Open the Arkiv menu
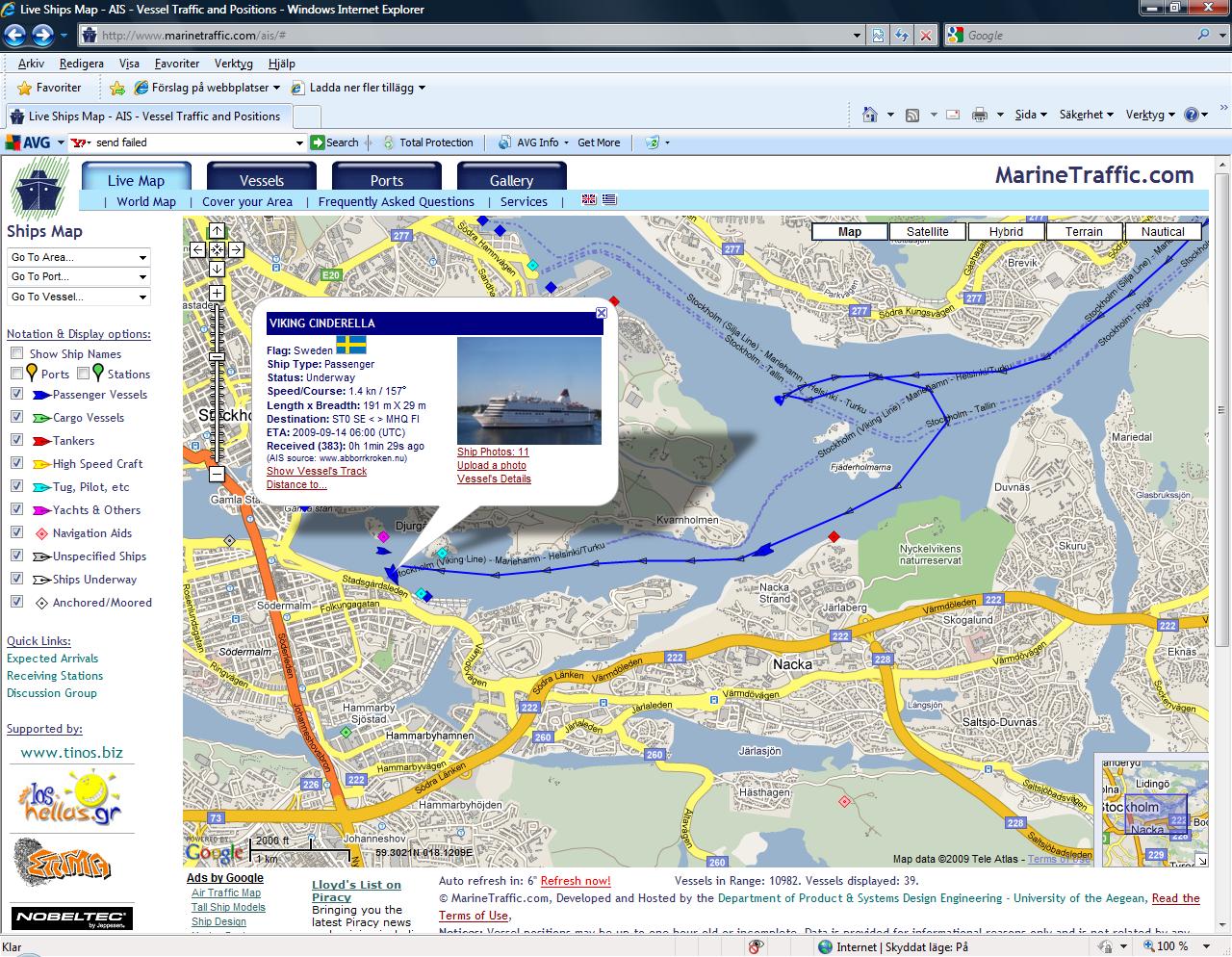 (x=31, y=64)
